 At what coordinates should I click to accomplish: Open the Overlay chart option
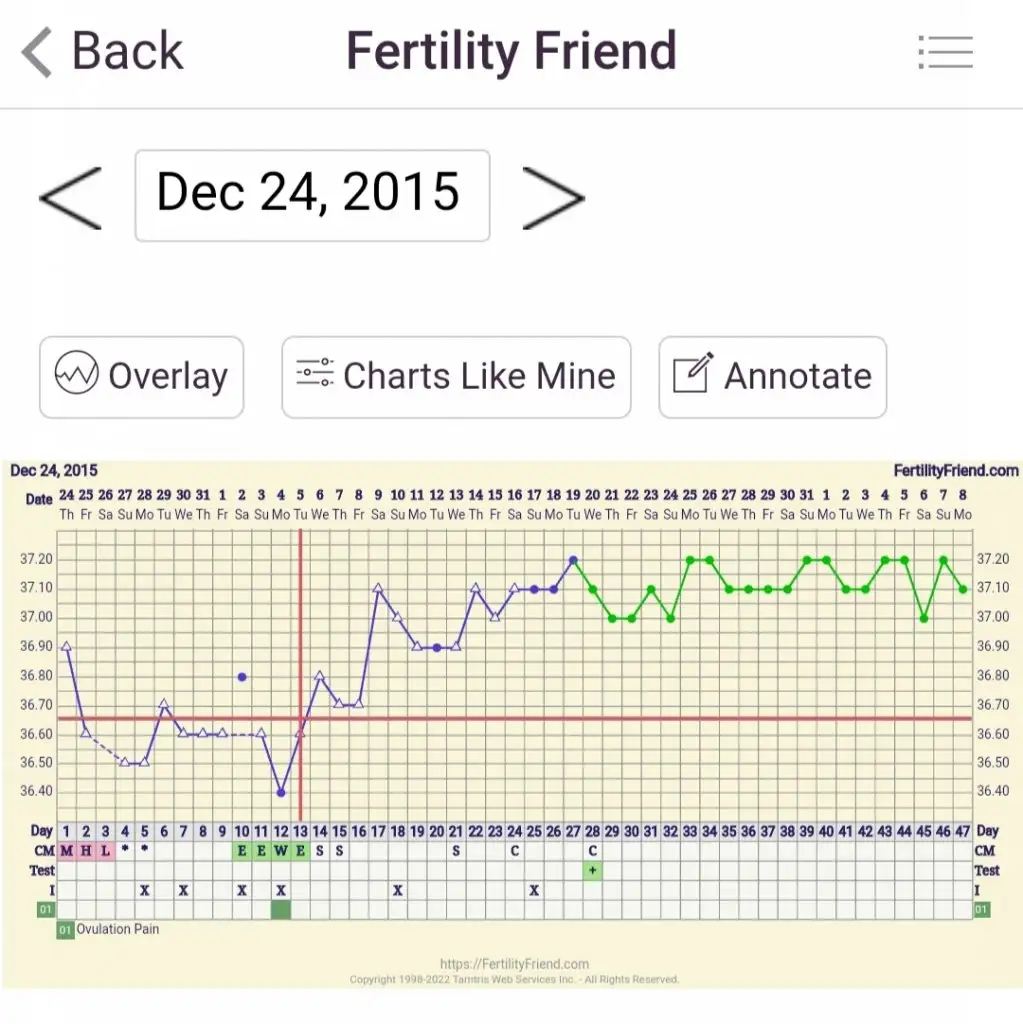click(x=141, y=377)
